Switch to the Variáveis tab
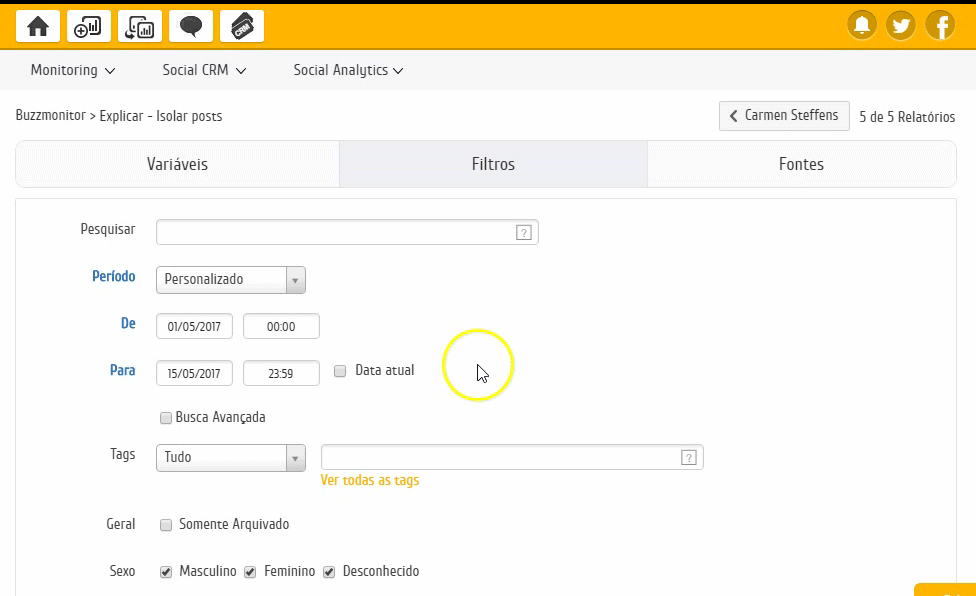Image resolution: width=976 pixels, height=596 pixels. click(177, 164)
